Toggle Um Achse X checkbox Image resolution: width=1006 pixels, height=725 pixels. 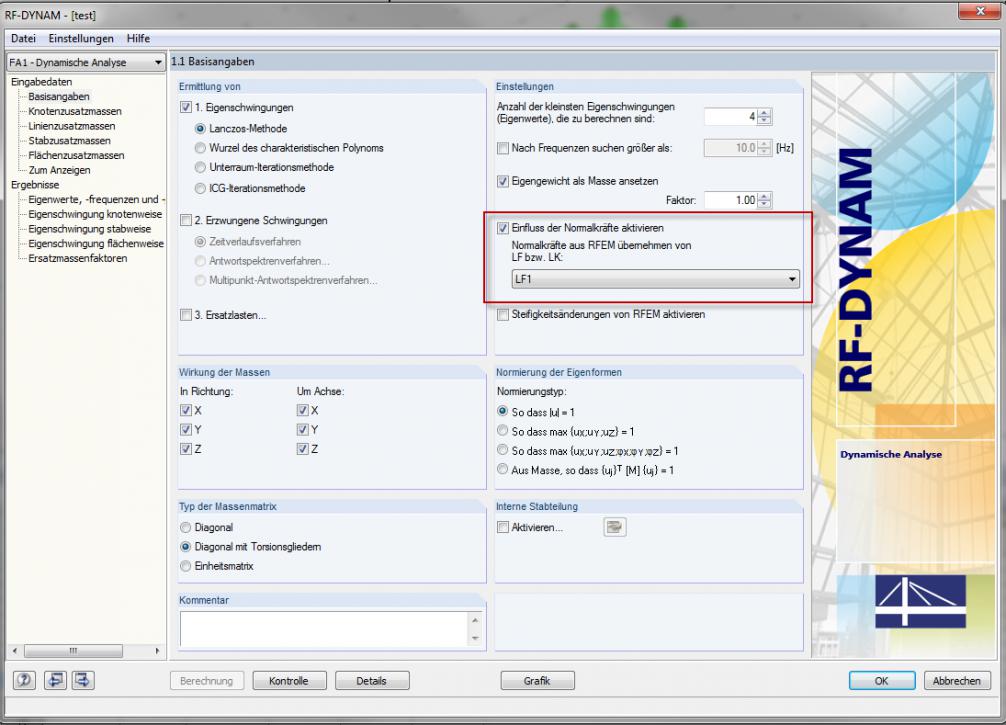[302, 410]
